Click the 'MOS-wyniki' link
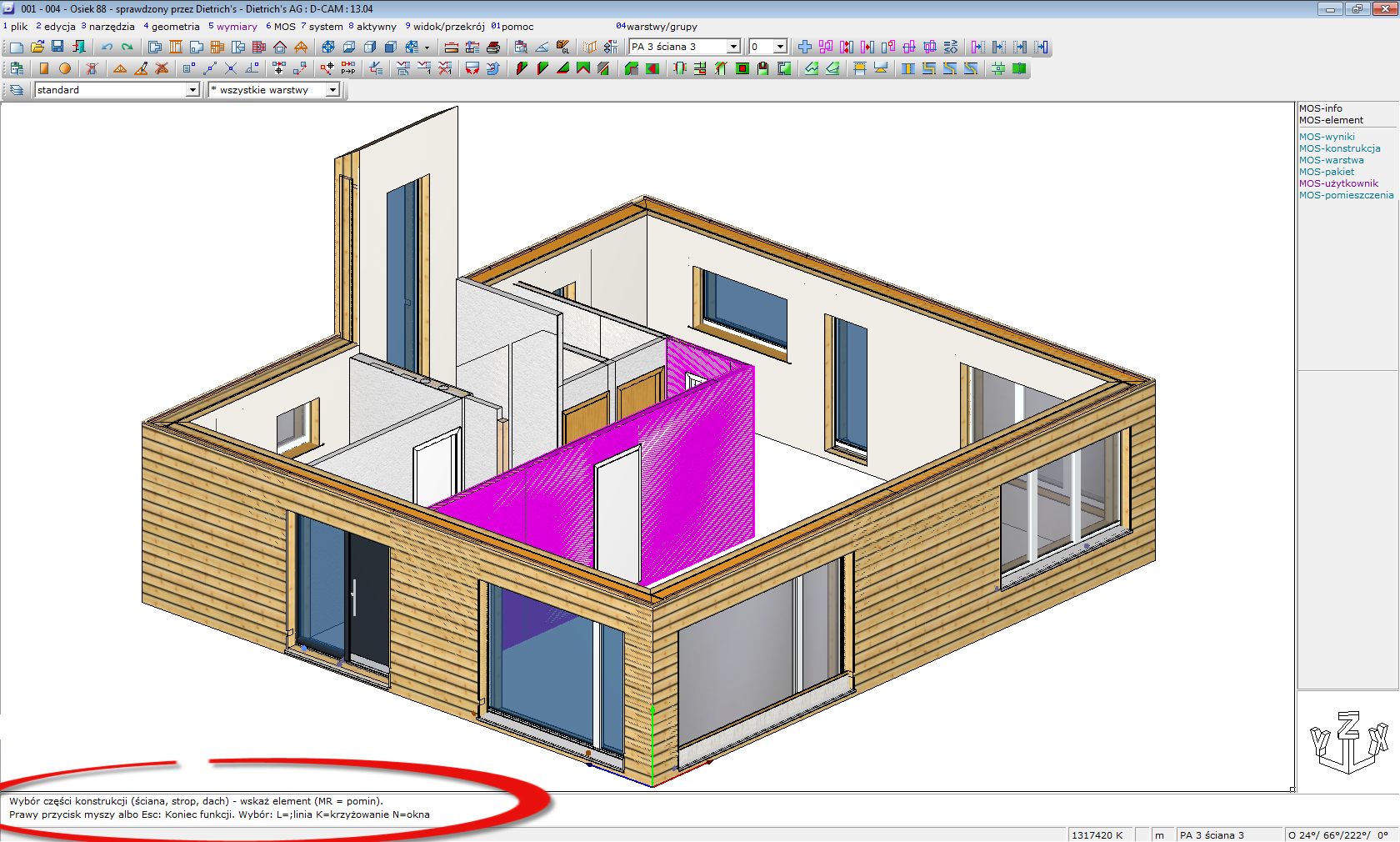This screenshot has width=1400, height=842. point(1327,137)
